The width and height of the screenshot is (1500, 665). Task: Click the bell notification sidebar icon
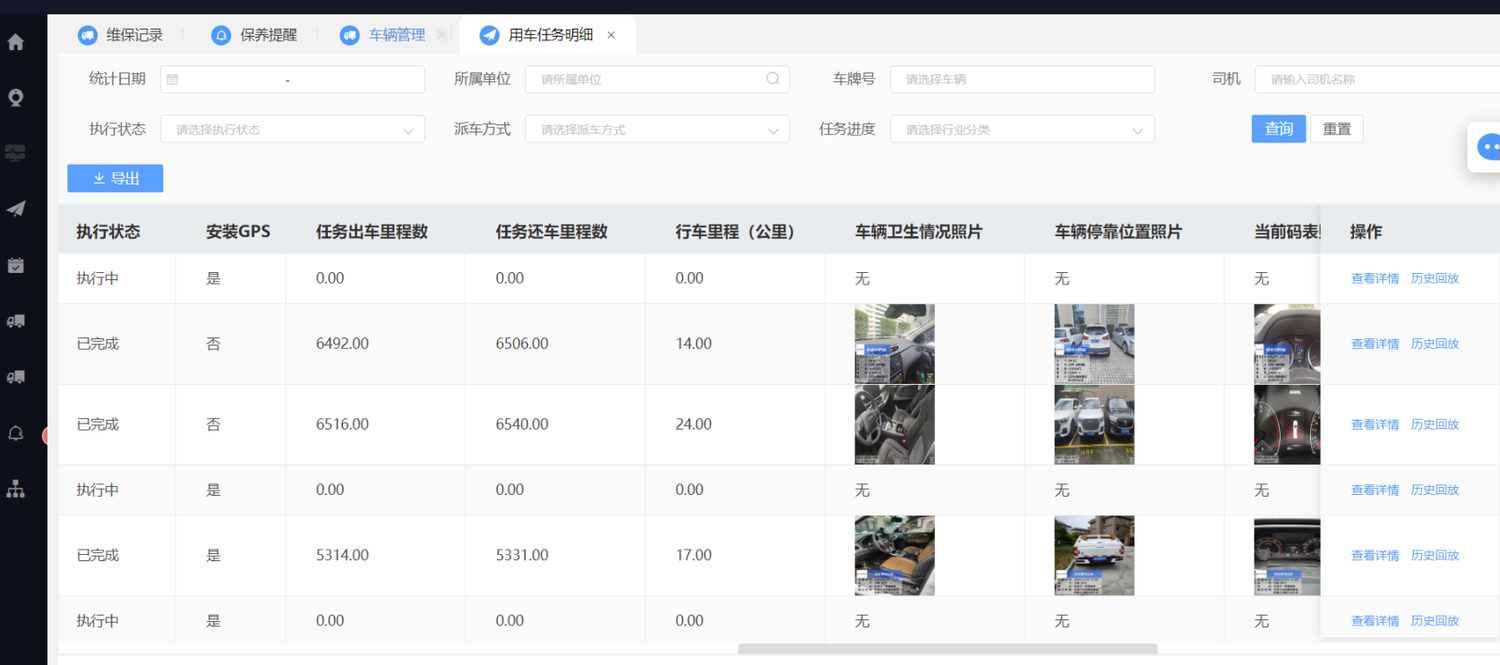(x=16, y=433)
